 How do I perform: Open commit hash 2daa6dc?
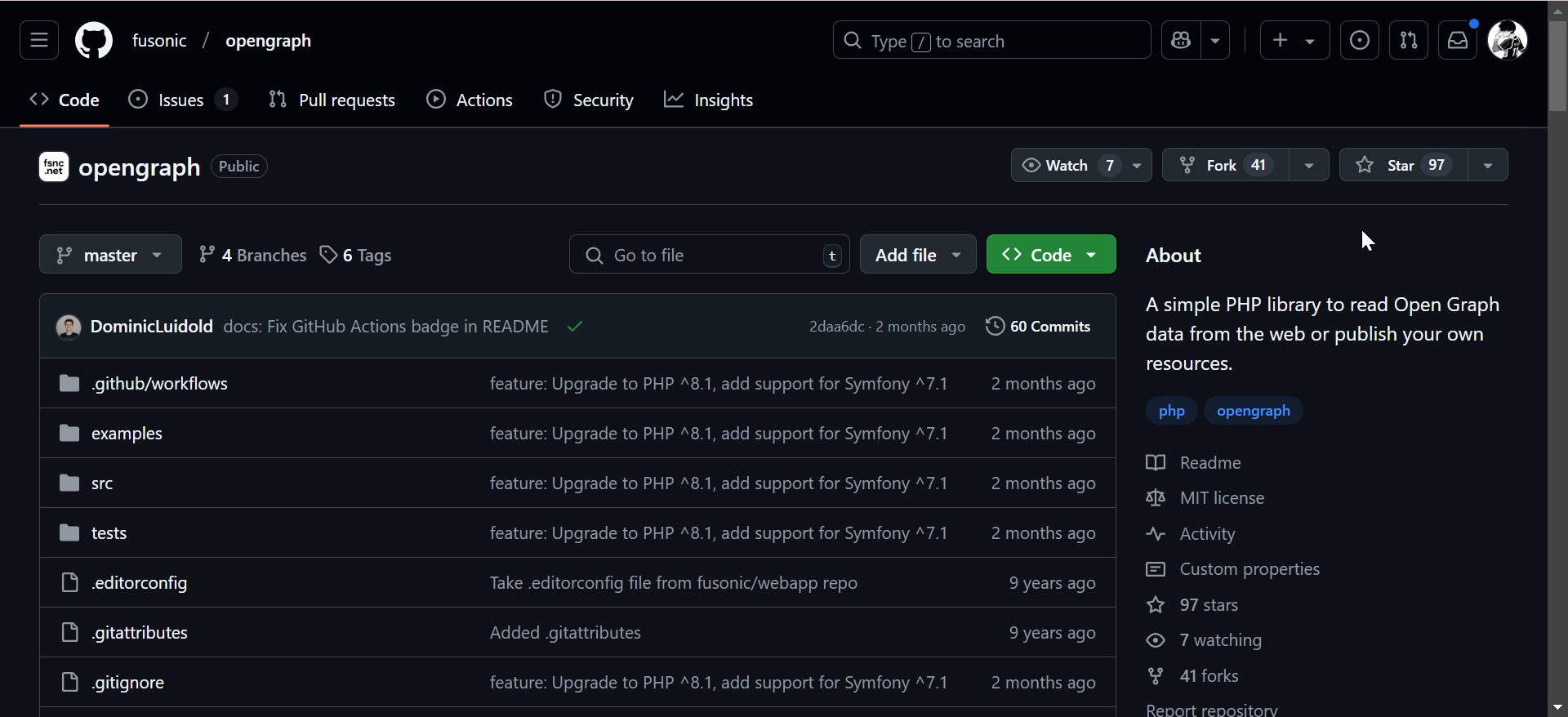836,326
